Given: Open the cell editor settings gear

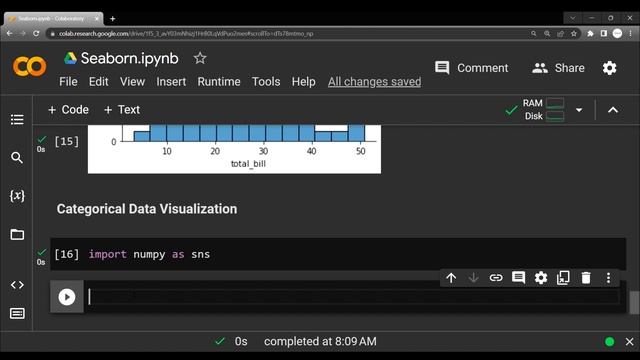Looking at the screenshot, I should point(541,278).
